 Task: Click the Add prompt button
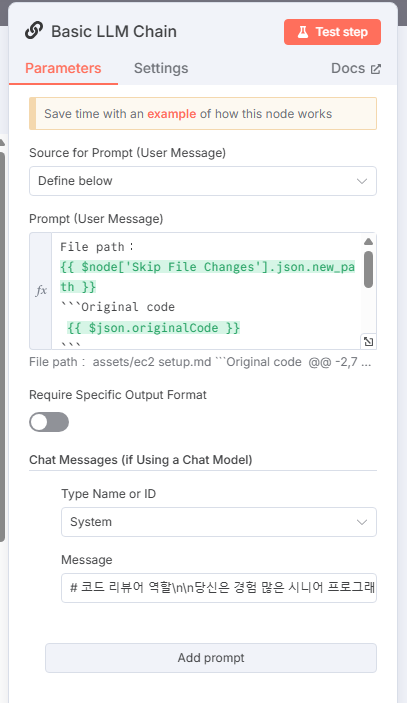[211, 658]
